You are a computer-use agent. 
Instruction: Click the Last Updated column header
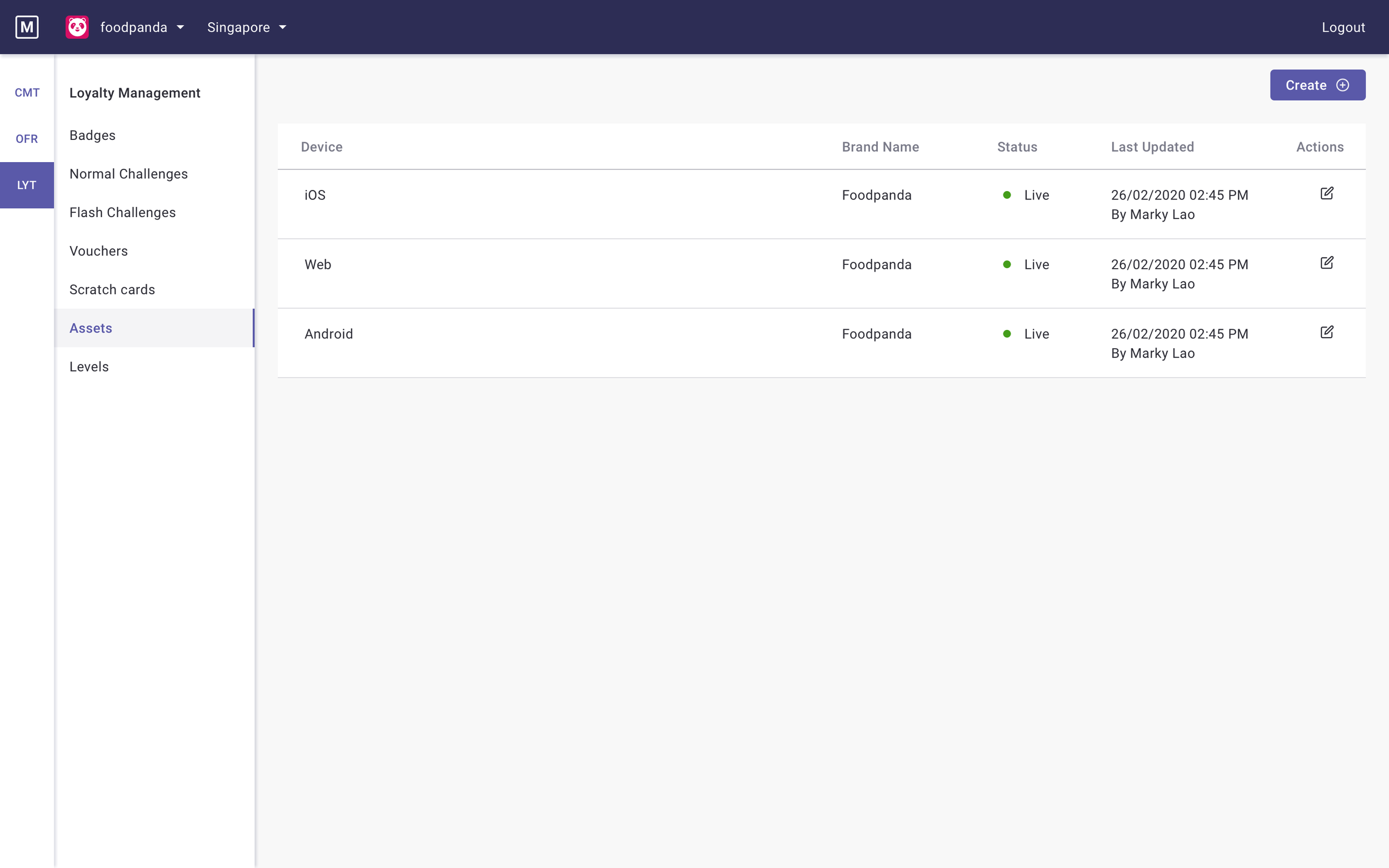coord(1152,147)
